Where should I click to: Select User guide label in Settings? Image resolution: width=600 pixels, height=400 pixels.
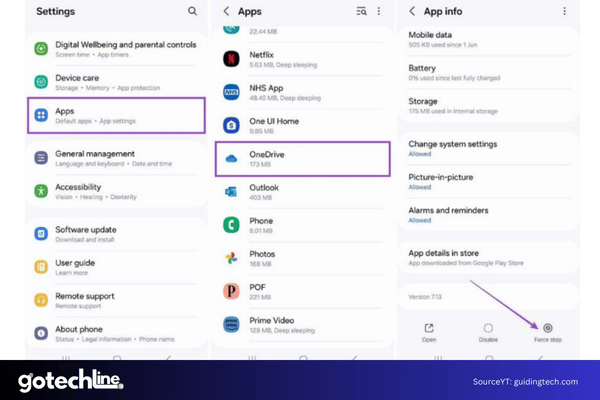coord(75,263)
